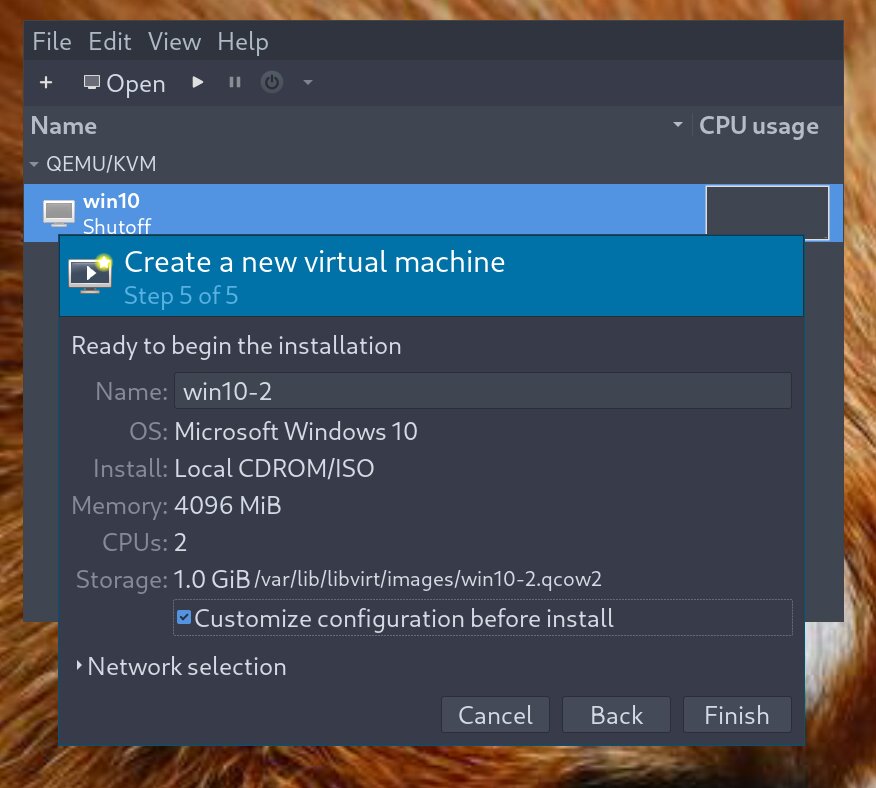Click the '1.0 GiB' storage size value
876x788 pixels.
click(212, 580)
